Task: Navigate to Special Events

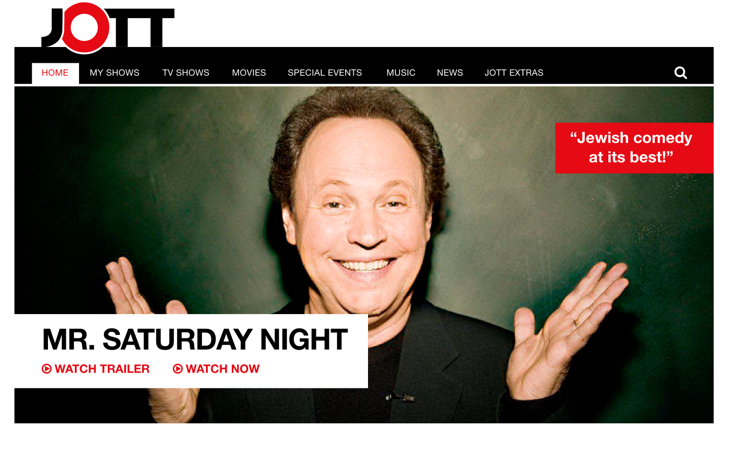Action: coord(324,73)
